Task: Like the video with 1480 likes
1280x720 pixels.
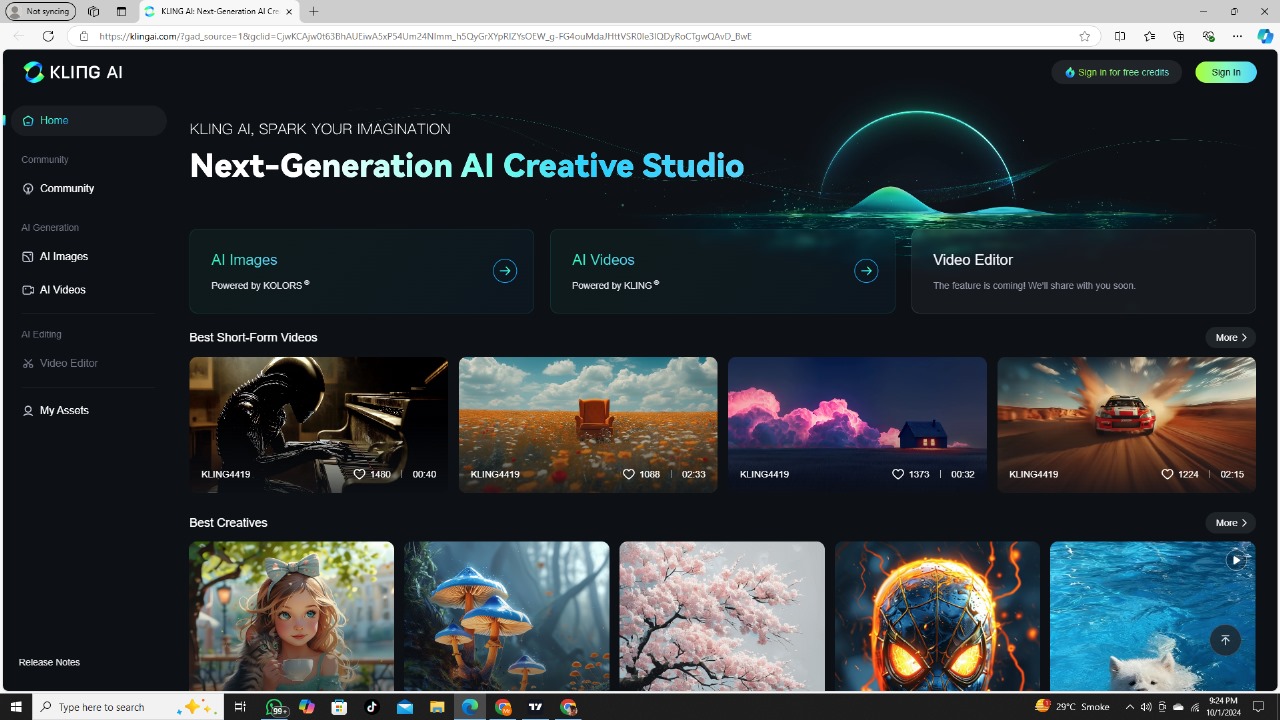Action: point(359,474)
